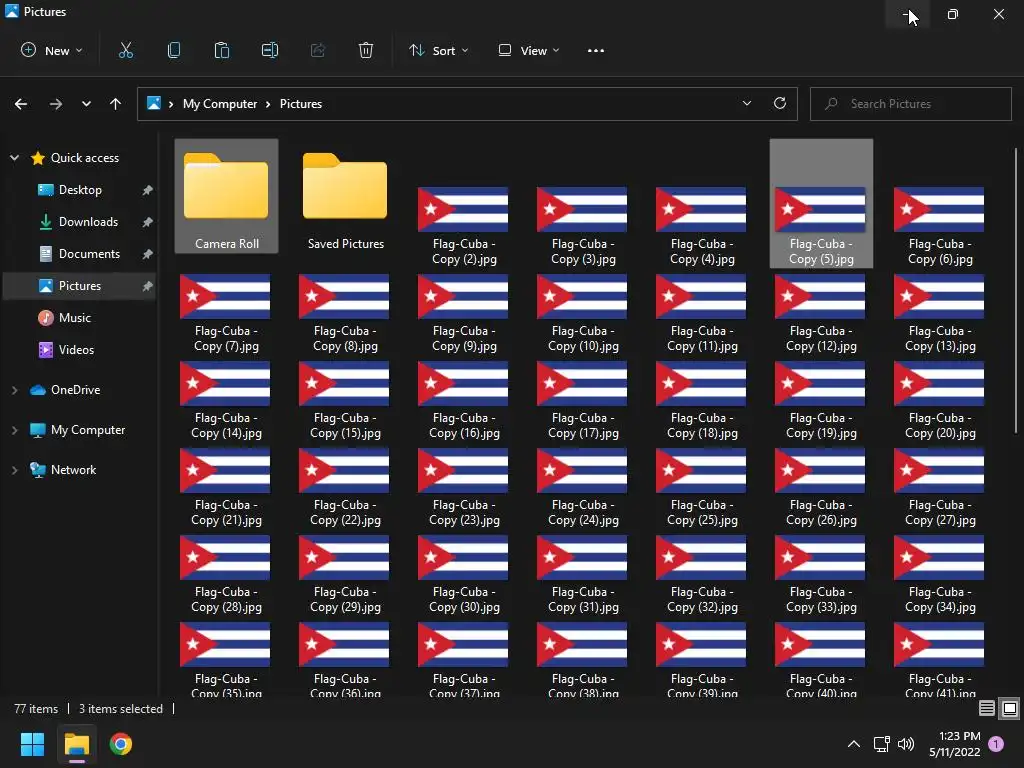The width and height of the screenshot is (1024, 768).
Task: Select Flag-Cuba - Copy (33).jpg thumbnail
Action: [x=820, y=558]
